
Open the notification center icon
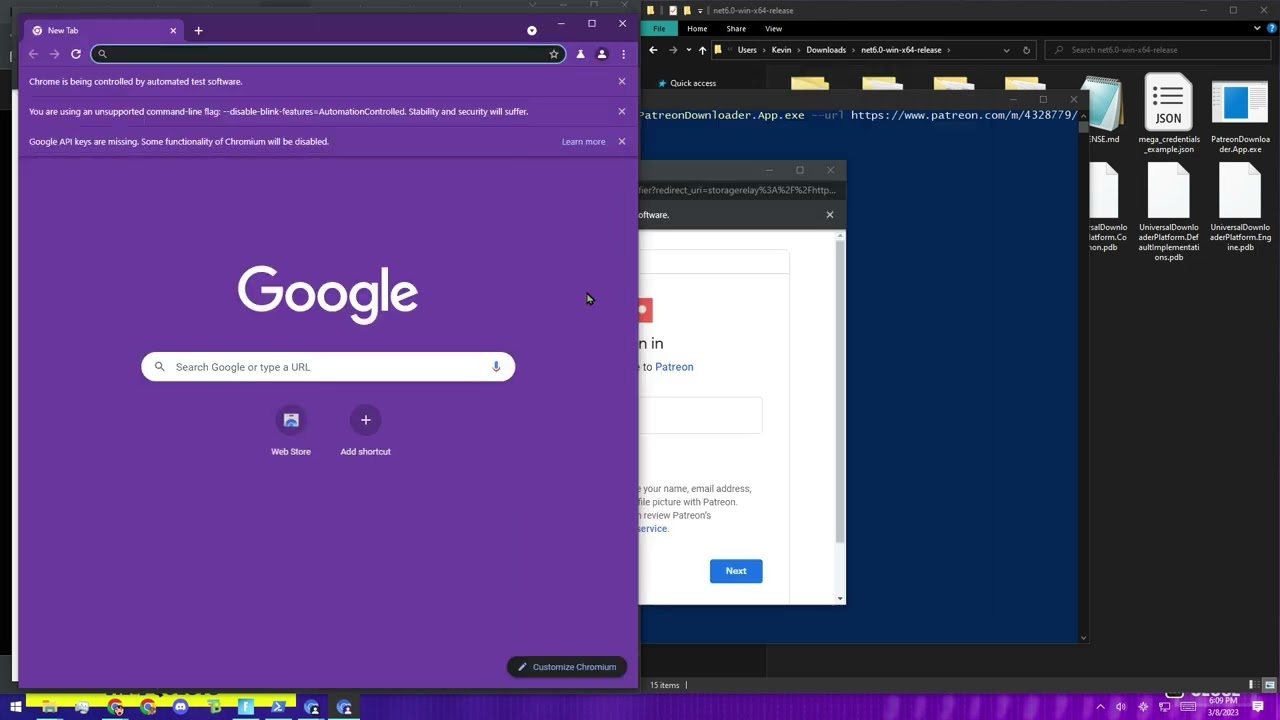pyautogui.click(x=1258, y=707)
